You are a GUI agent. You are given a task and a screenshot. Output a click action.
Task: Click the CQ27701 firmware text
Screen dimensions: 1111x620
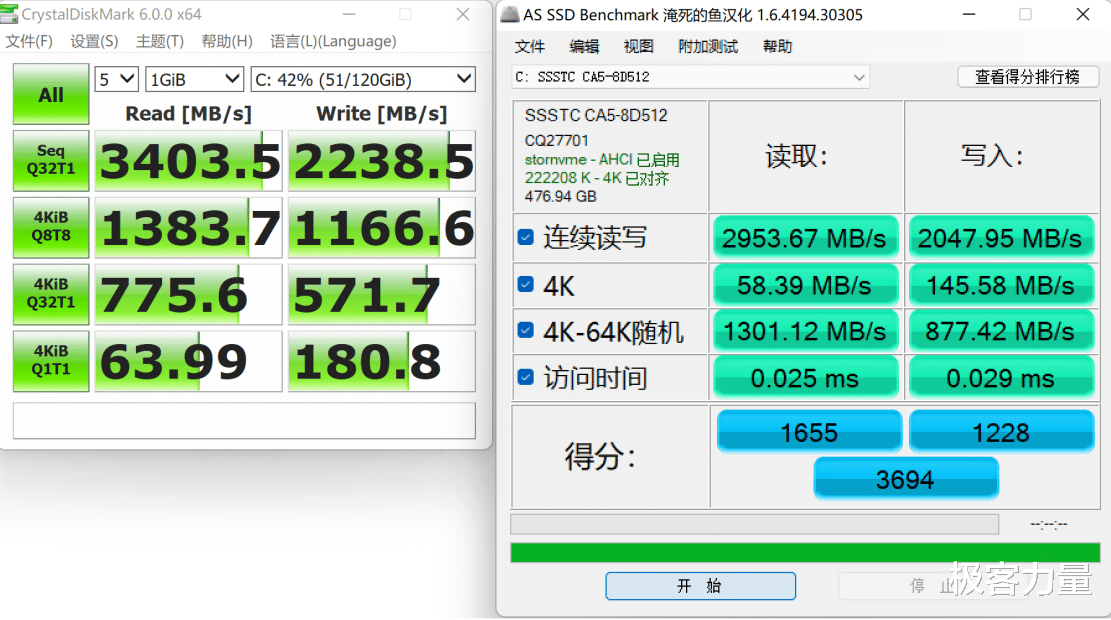(x=557, y=140)
